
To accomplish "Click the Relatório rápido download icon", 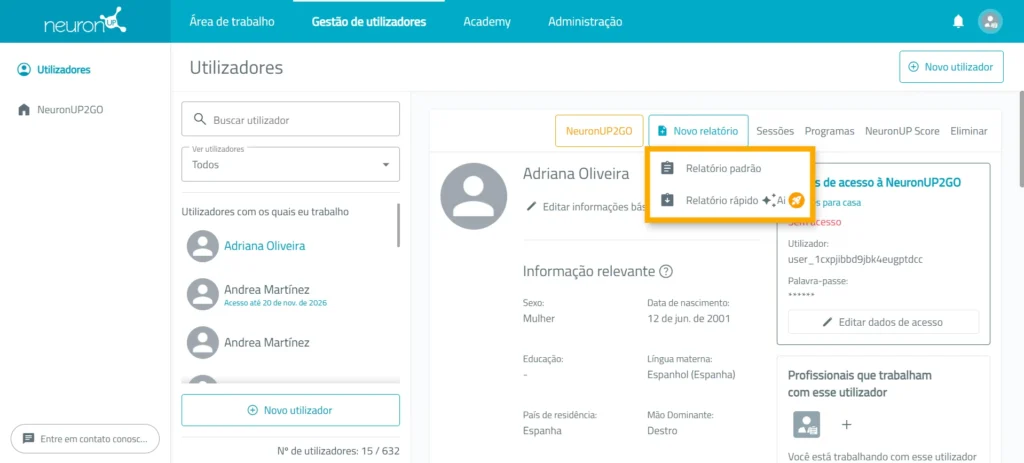I will click(667, 200).
